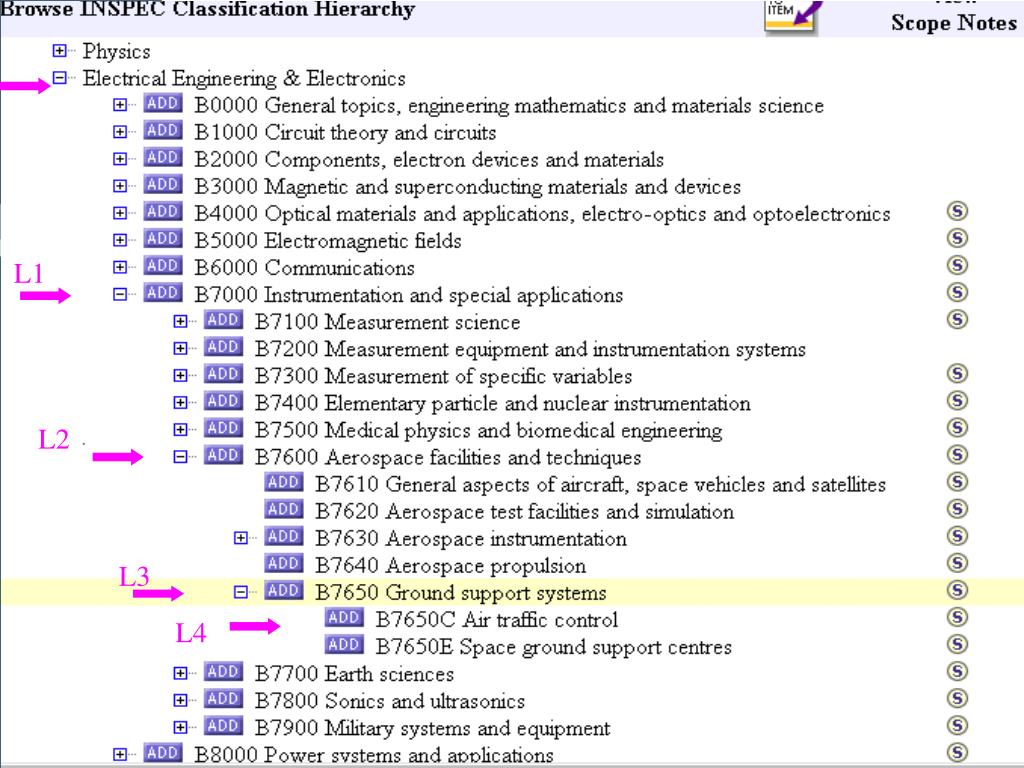
Task: Show scope note for B7300 Measurement of specific variables
Action: (x=957, y=374)
